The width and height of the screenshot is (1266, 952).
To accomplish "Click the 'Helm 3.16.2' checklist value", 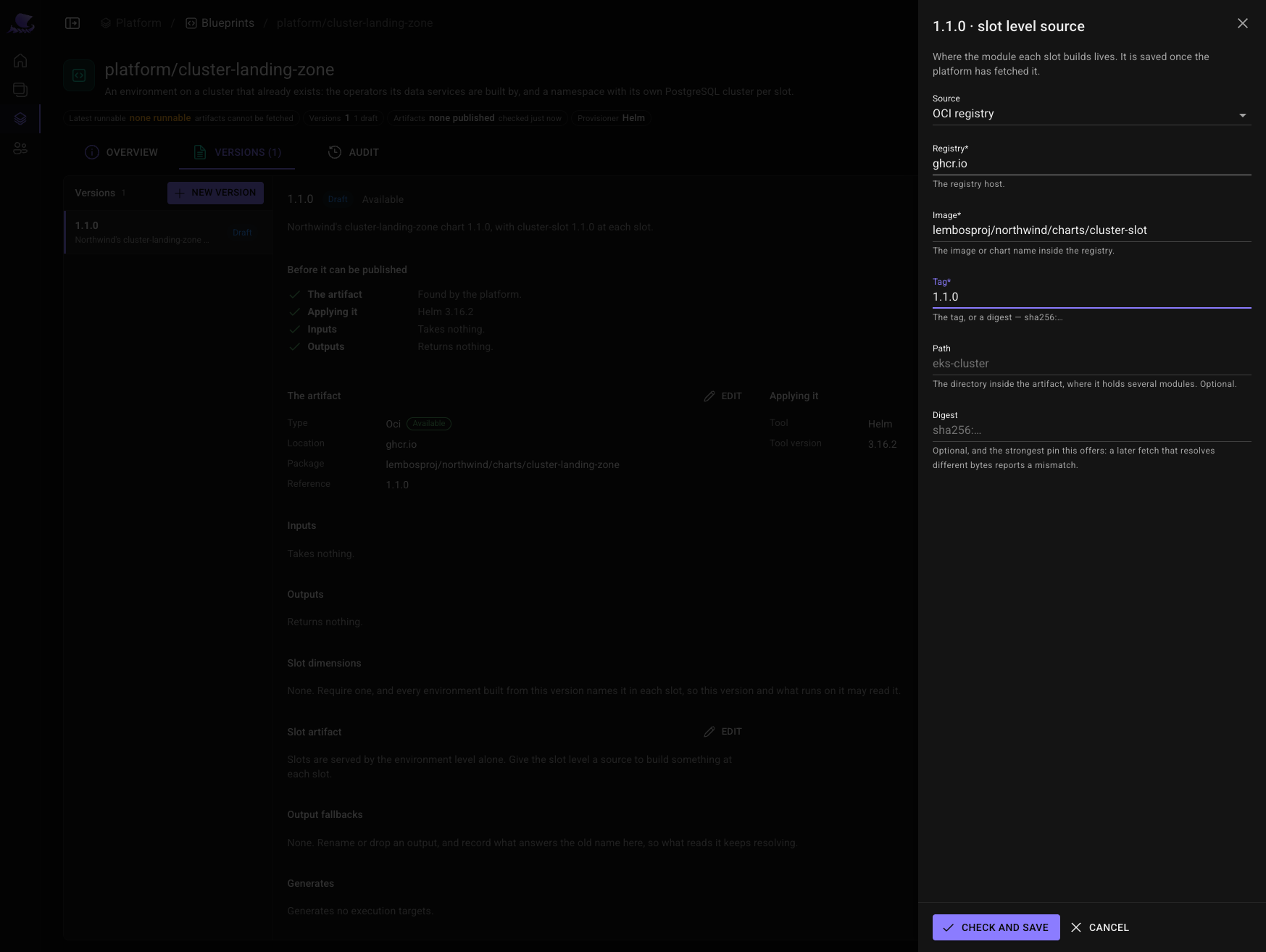I will tap(446, 312).
